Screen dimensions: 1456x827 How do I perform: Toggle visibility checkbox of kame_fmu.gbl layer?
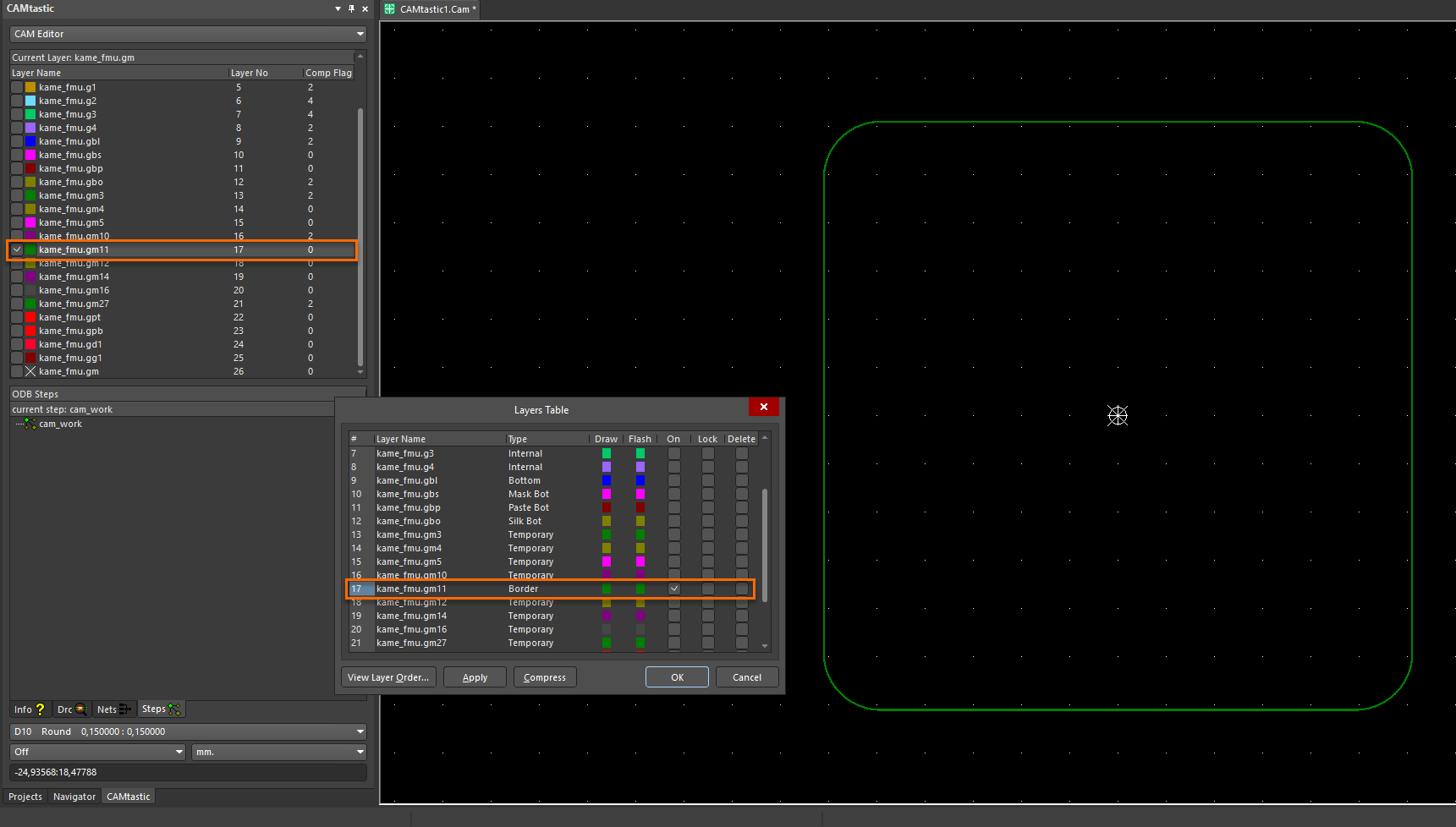click(x=17, y=141)
